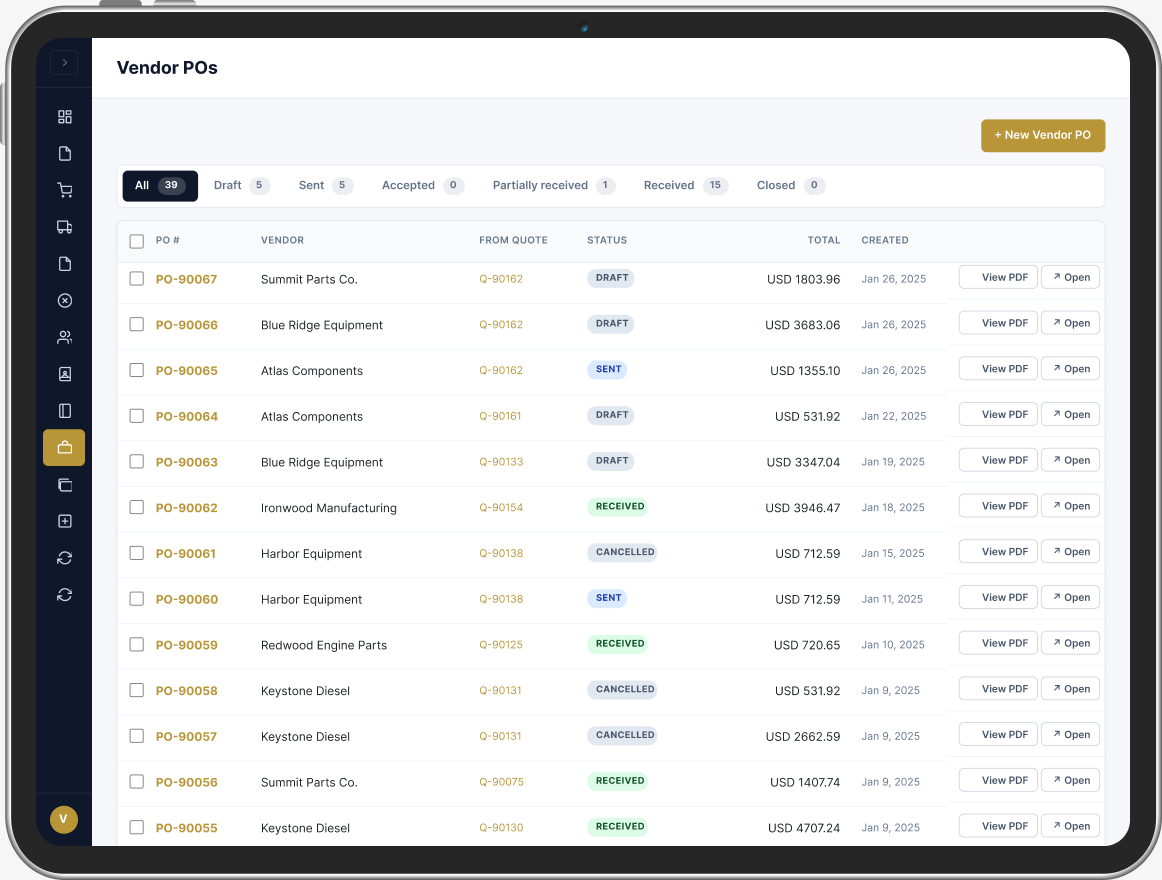Open the shopping cart icon in sidebar
The width and height of the screenshot is (1162, 880).
pyautogui.click(x=64, y=190)
